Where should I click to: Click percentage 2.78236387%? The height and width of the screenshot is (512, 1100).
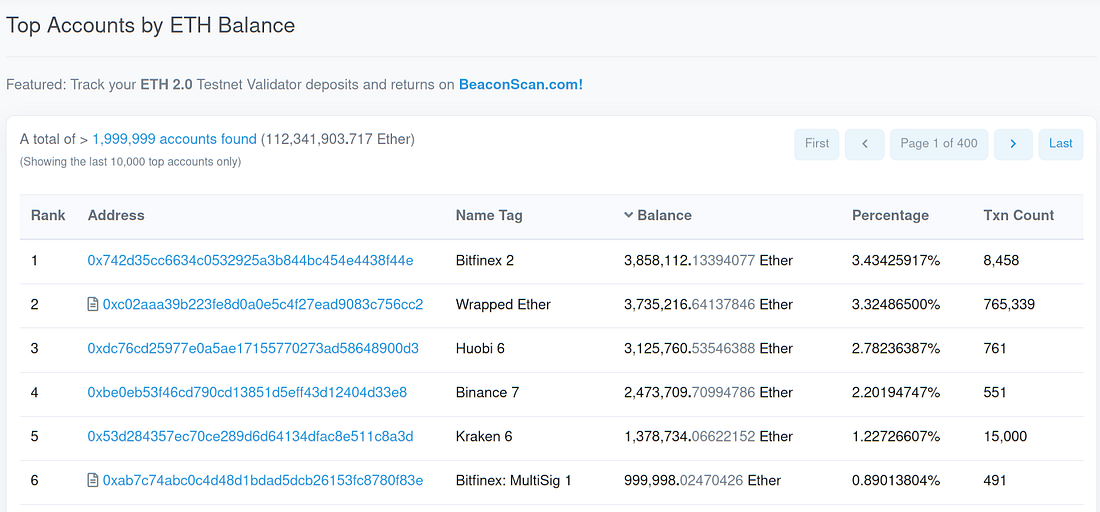[896, 349]
